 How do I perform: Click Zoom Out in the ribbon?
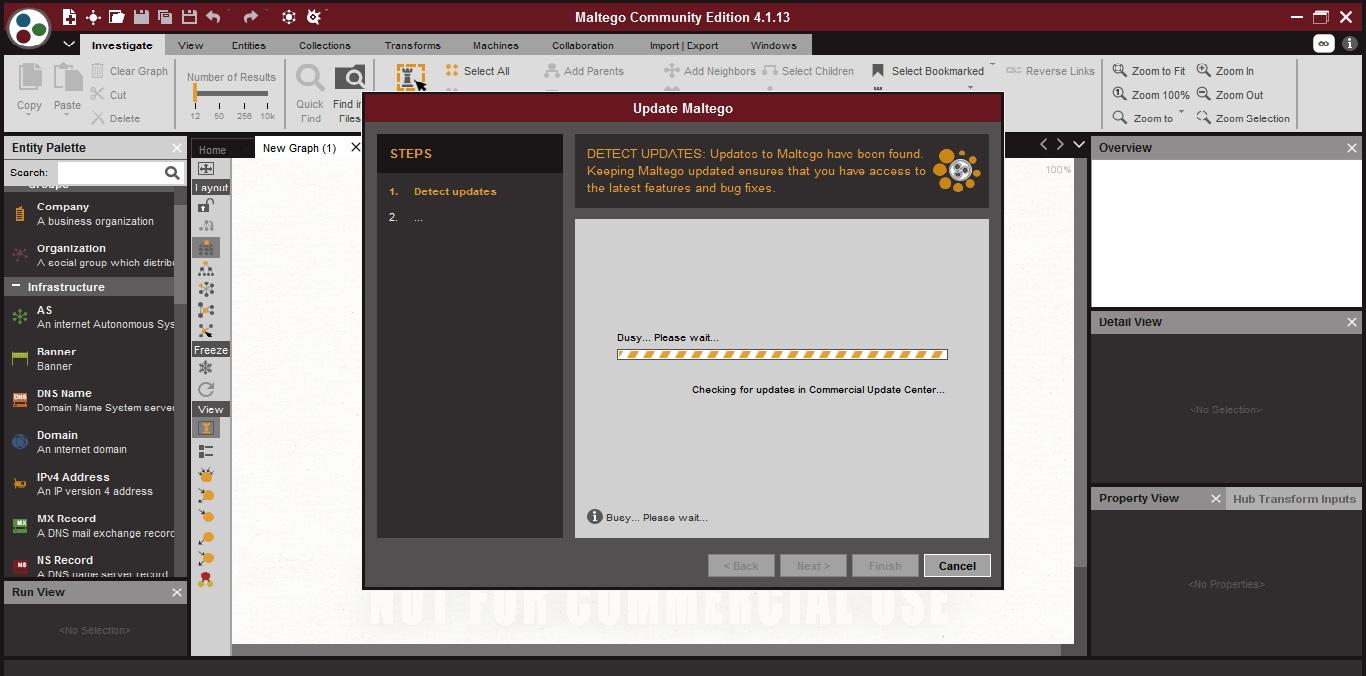(x=1230, y=95)
